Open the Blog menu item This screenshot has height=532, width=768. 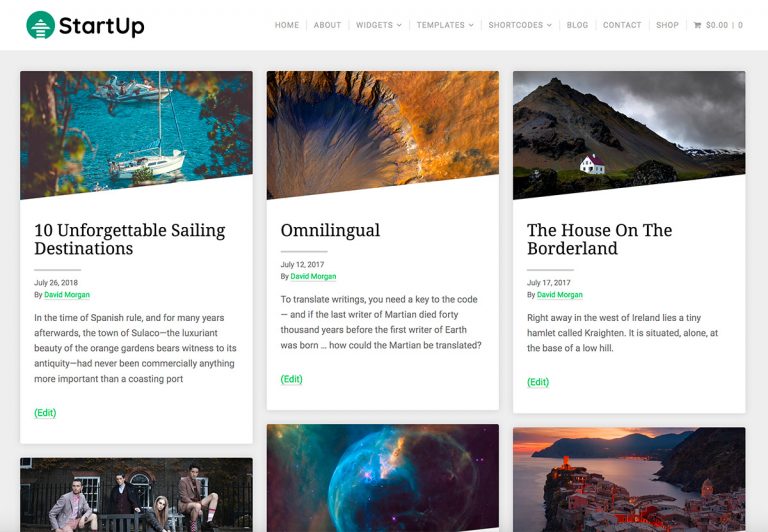577,25
